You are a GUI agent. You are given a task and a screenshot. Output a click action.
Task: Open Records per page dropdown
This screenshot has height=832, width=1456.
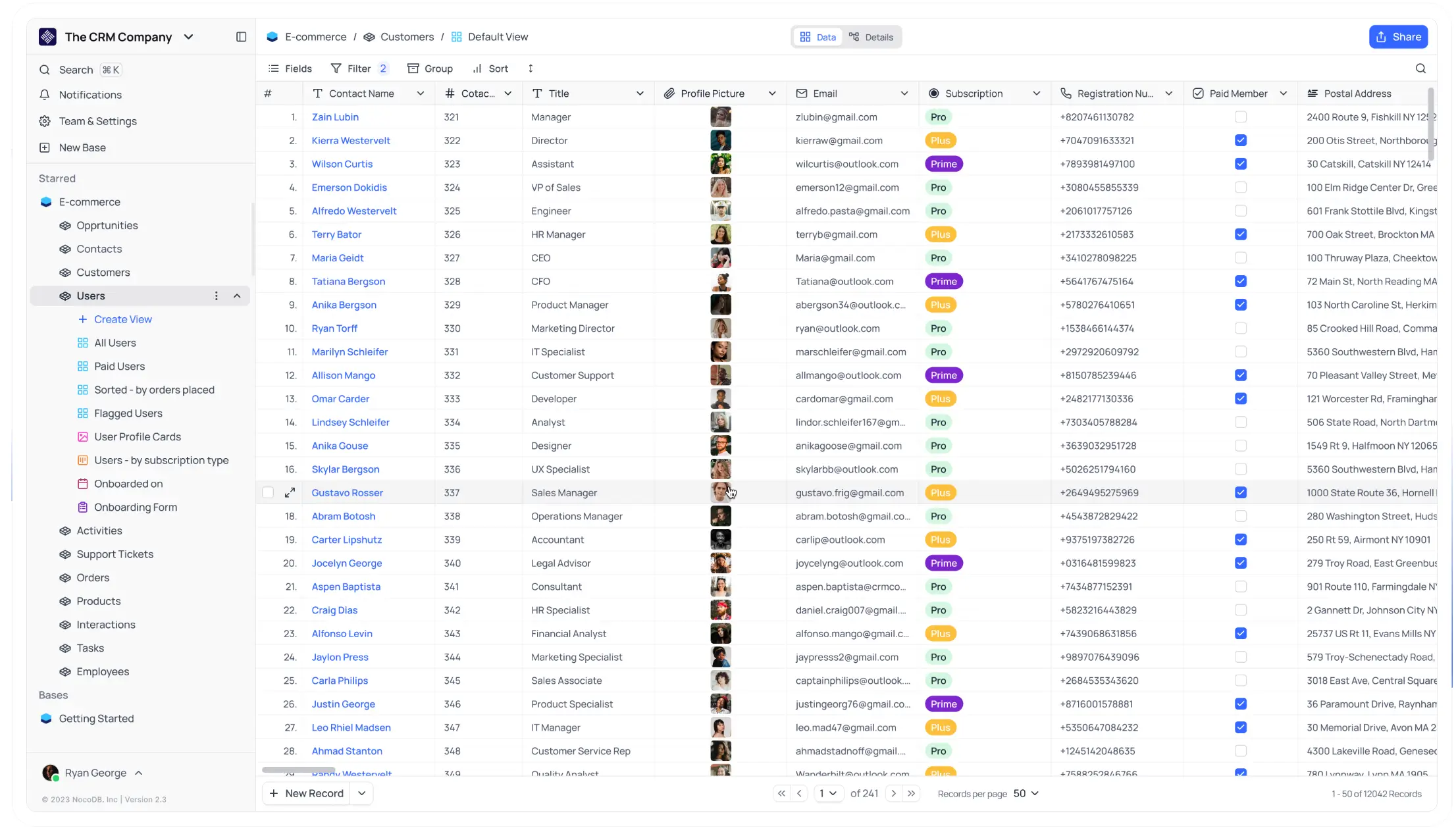coord(1026,793)
